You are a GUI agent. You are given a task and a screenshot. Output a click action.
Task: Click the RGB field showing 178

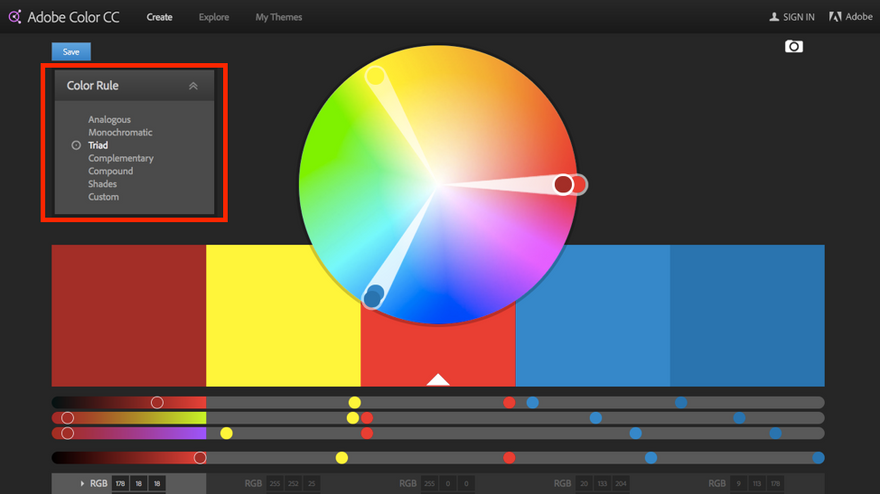click(120, 483)
